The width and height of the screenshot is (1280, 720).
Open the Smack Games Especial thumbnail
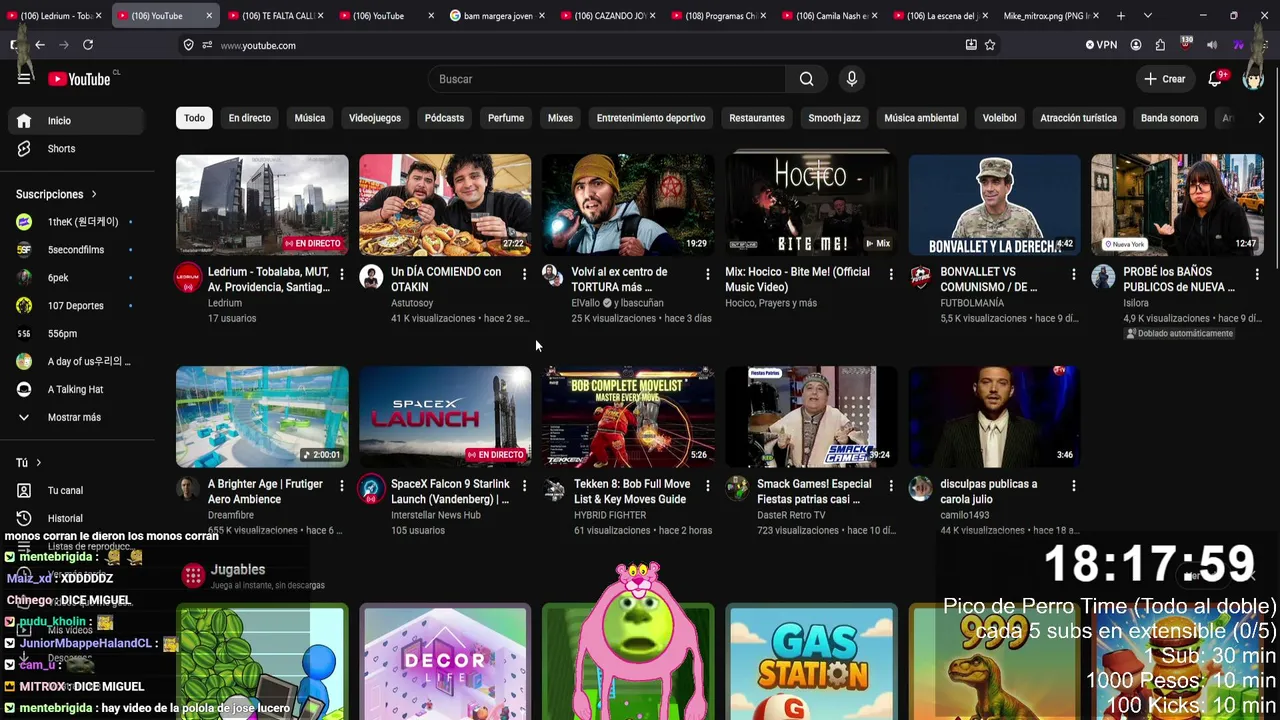click(x=811, y=417)
